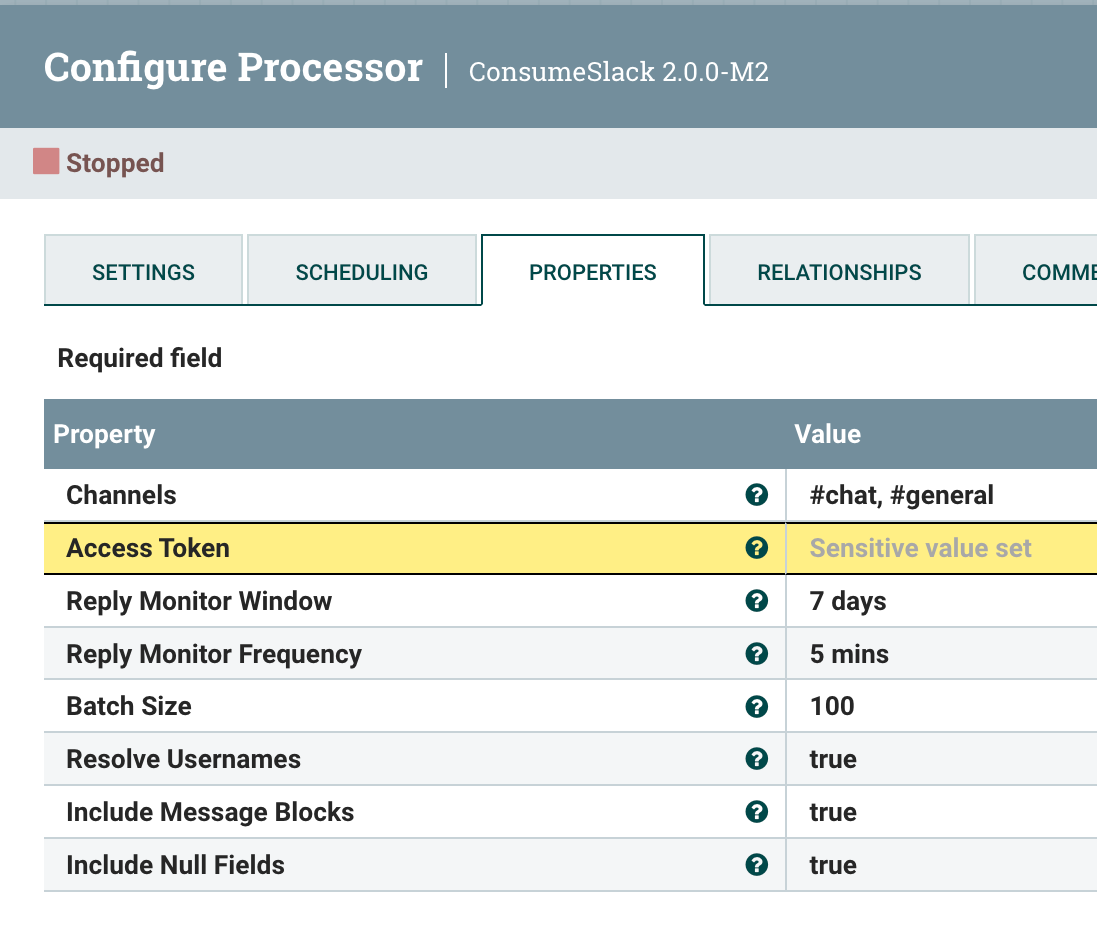View help tooltip for Resolve Usernames
The image size is (1097, 941).
(756, 759)
